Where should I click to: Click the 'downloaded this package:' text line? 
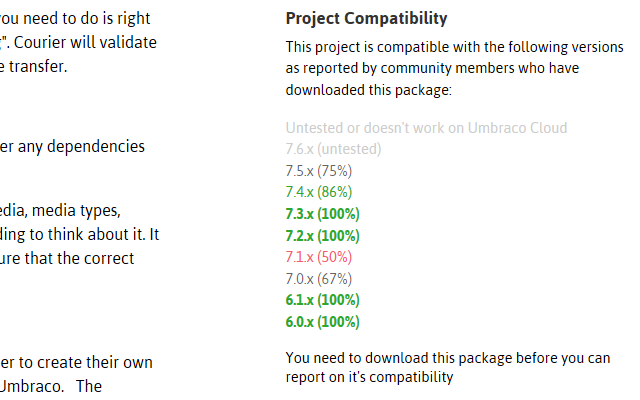[x=369, y=89]
